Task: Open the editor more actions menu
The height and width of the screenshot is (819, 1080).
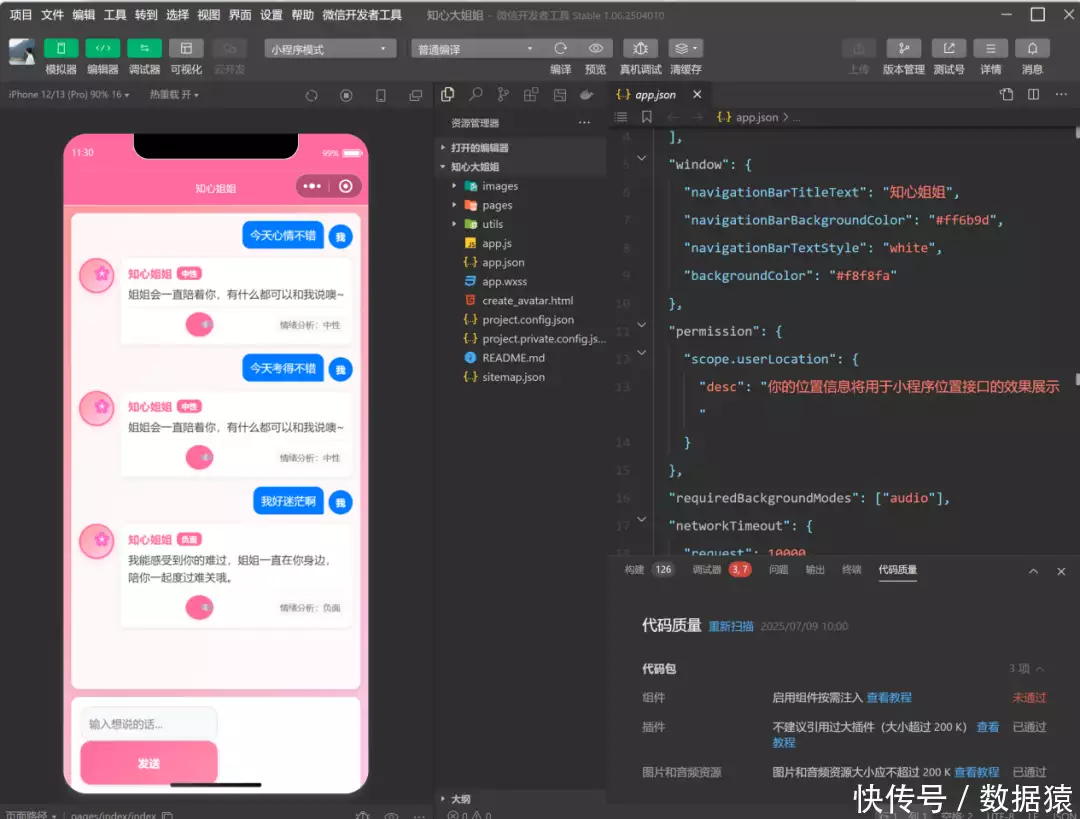Action: pos(1061,94)
